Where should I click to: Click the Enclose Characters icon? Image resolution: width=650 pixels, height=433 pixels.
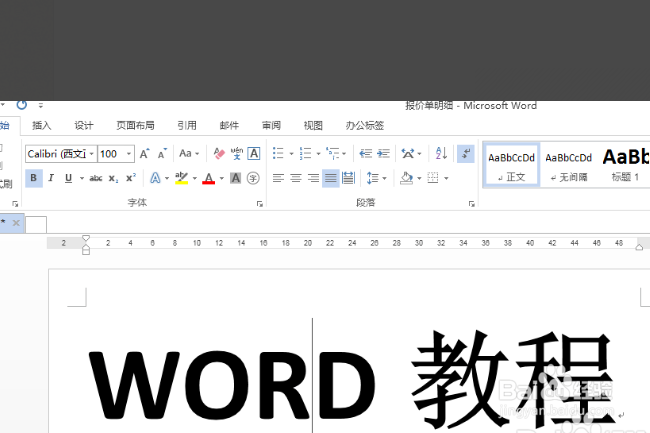pos(253,178)
